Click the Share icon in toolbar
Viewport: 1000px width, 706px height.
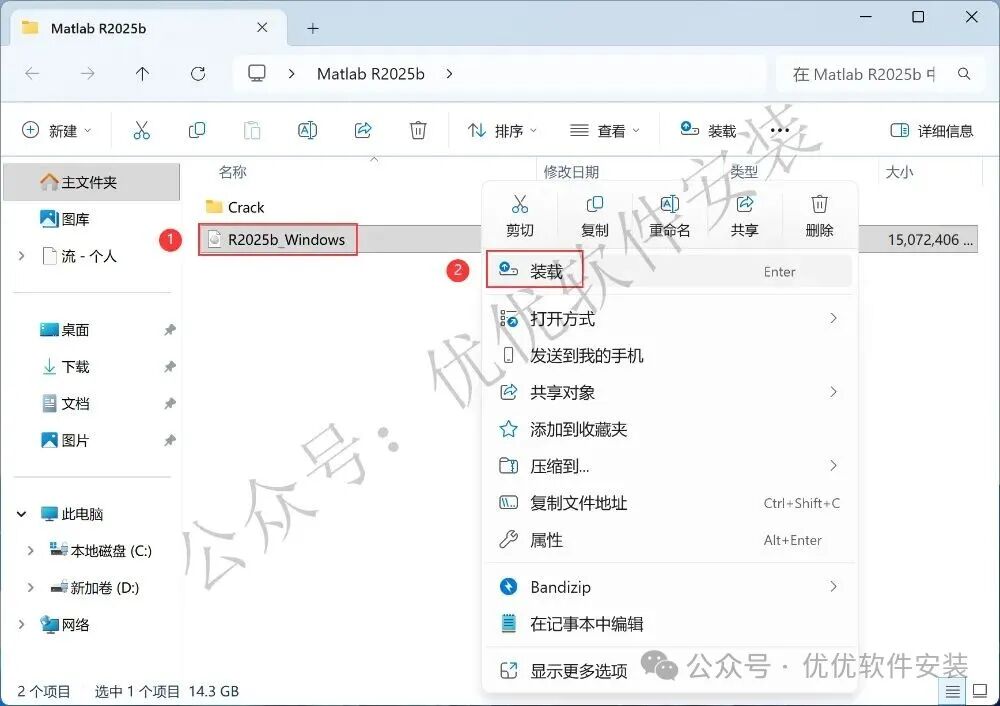tap(363, 131)
